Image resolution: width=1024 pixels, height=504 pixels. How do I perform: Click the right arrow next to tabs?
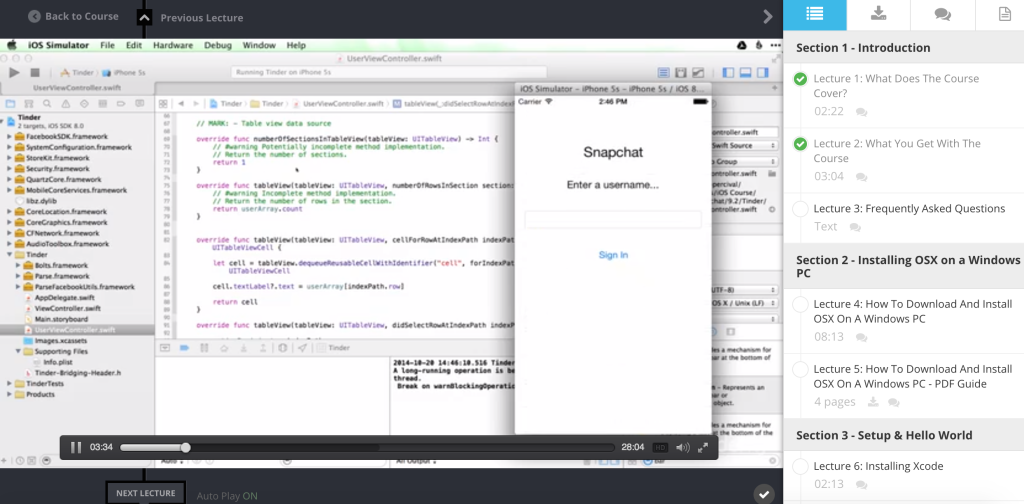point(768,17)
